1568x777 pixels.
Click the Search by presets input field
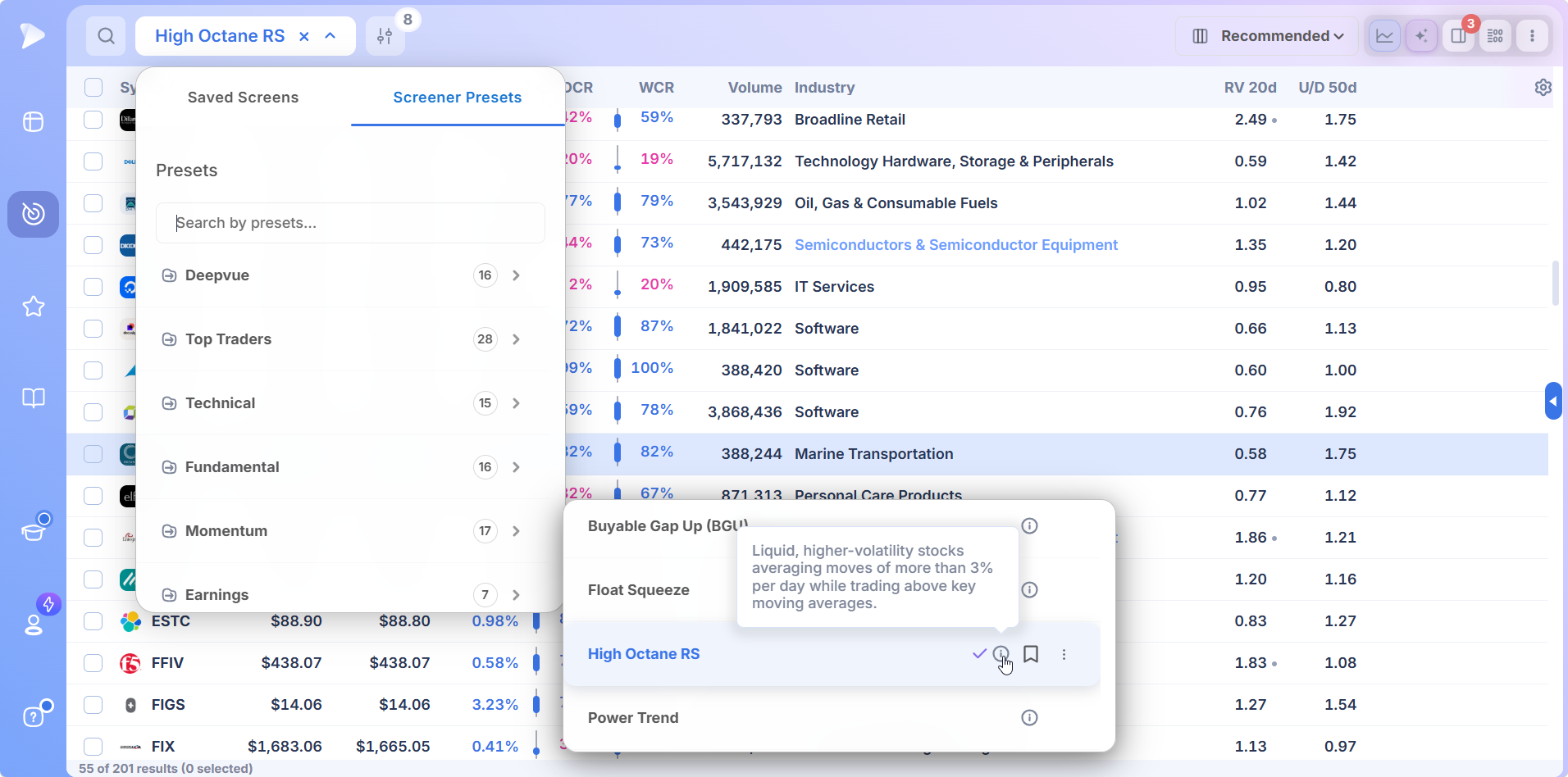[350, 223]
